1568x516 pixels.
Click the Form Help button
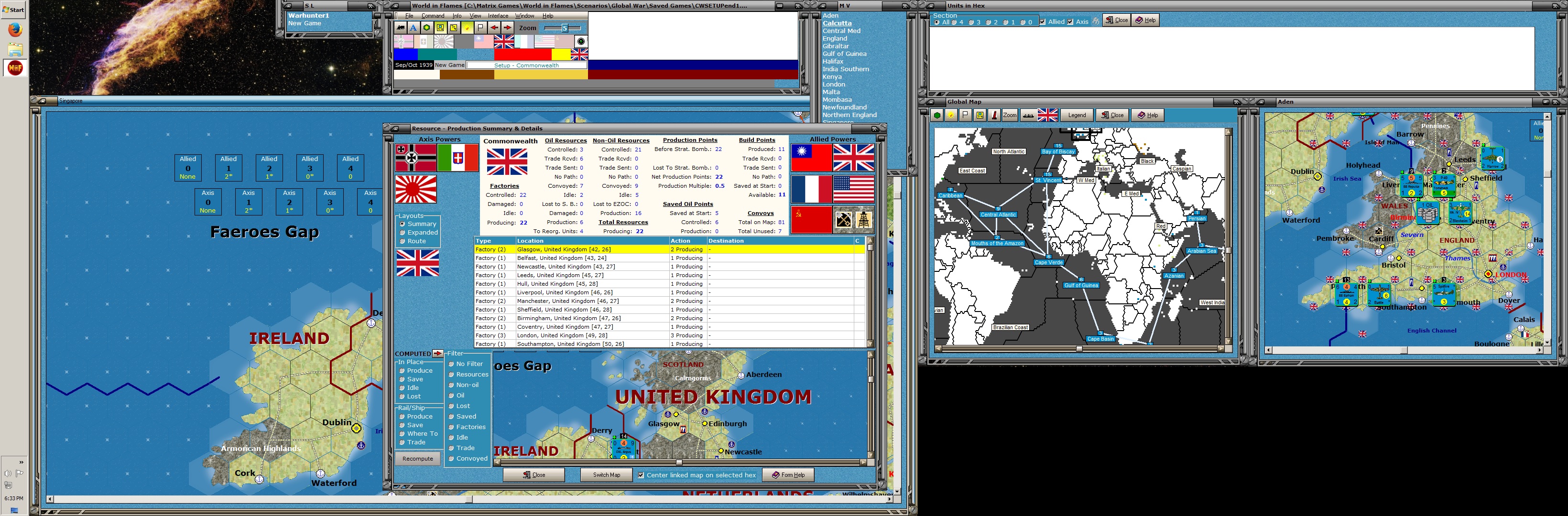[x=788, y=475]
